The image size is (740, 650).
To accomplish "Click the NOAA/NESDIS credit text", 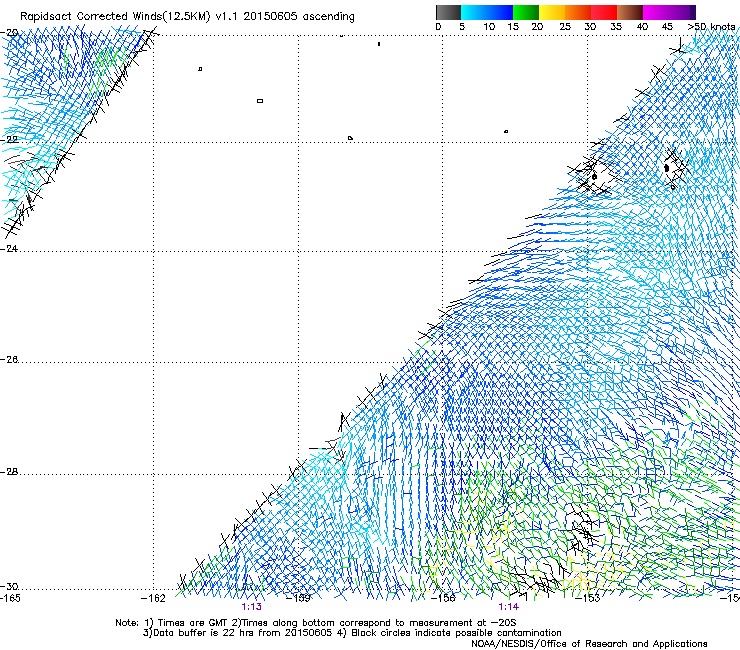I will pos(589,643).
